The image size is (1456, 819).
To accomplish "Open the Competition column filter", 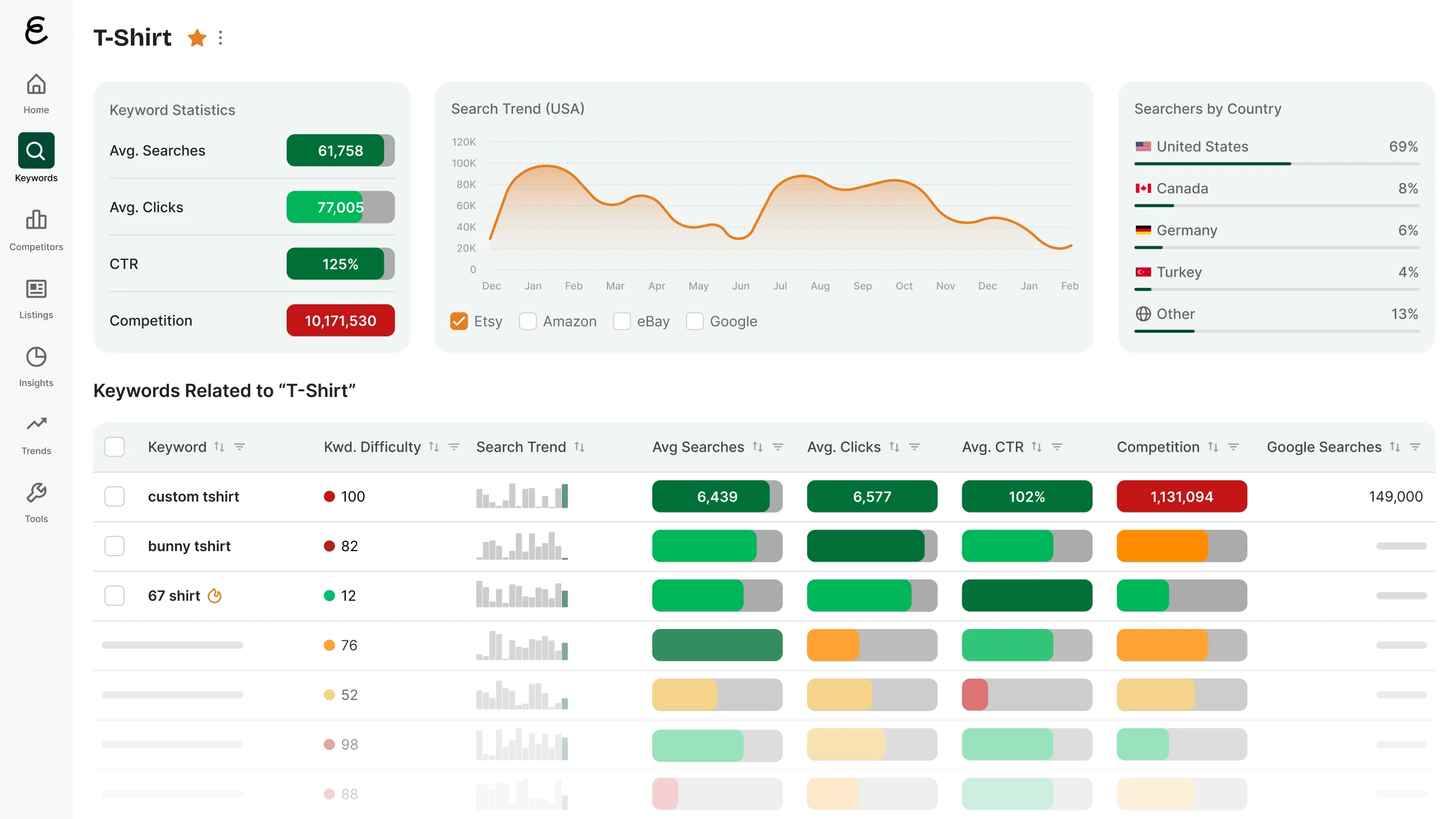I will click(x=1234, y=447).
